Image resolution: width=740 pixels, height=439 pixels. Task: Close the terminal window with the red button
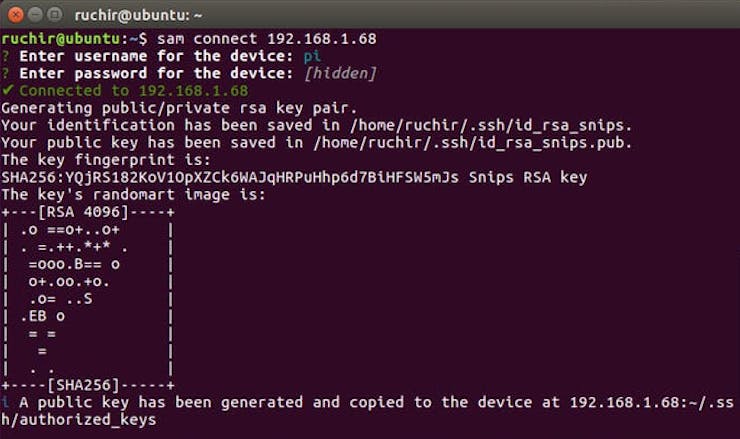(x=15, y=15)
